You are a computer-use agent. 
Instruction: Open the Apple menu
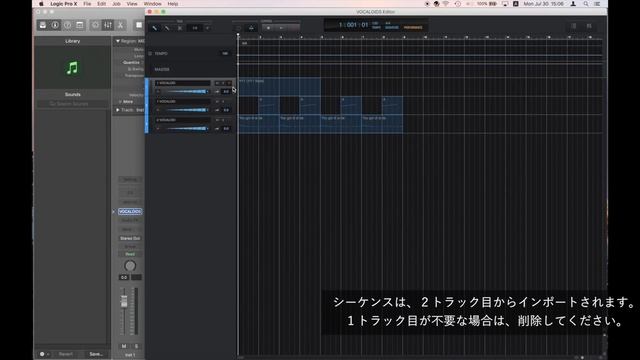pos(41,4)
